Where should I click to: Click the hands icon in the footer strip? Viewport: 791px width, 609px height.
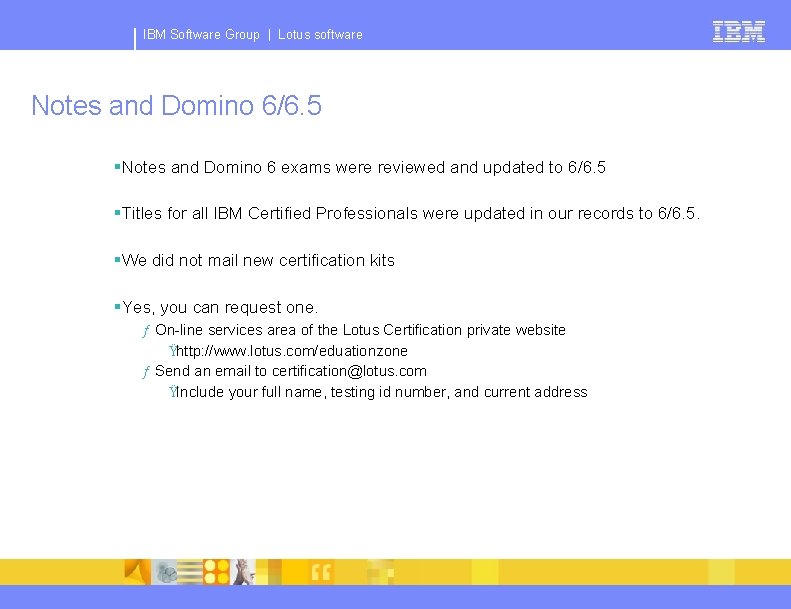[243, 572]
